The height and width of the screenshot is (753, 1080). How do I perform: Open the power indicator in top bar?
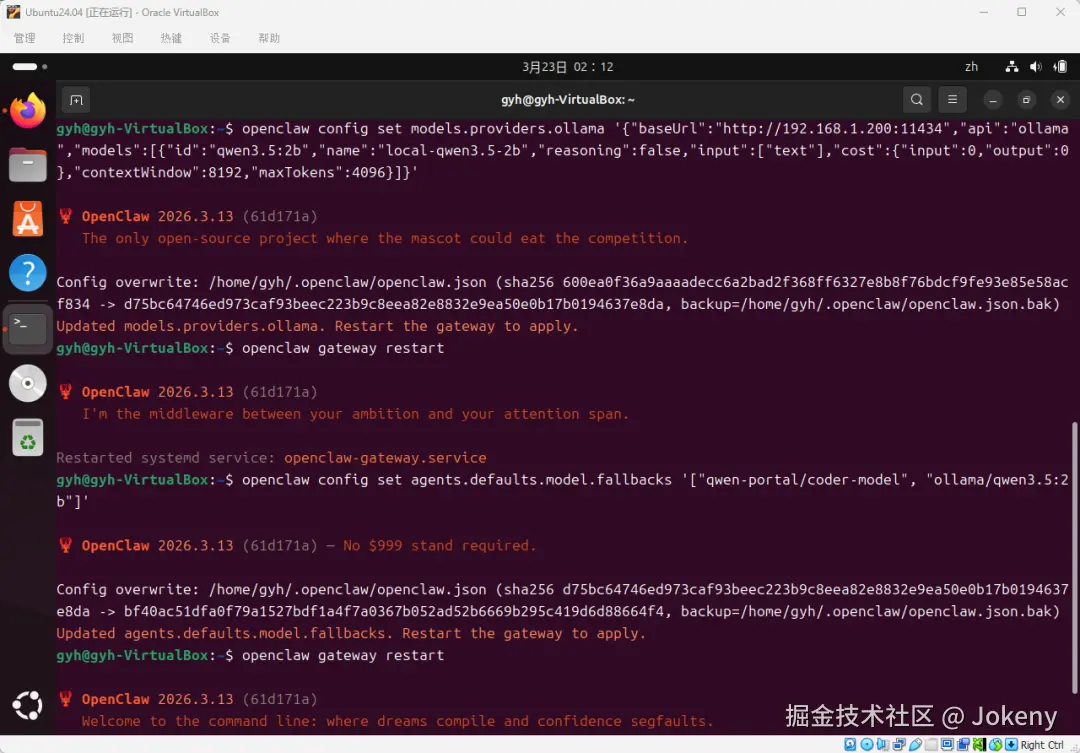tap(1060, 67)
